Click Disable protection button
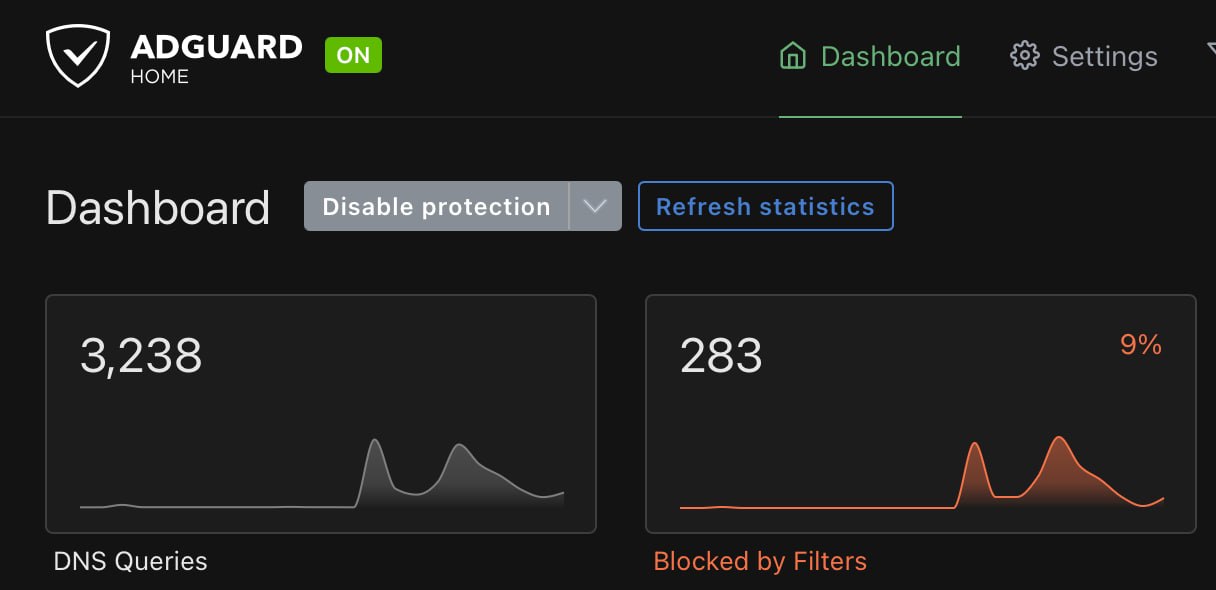The image size is (1216, 590). (436, 206)
